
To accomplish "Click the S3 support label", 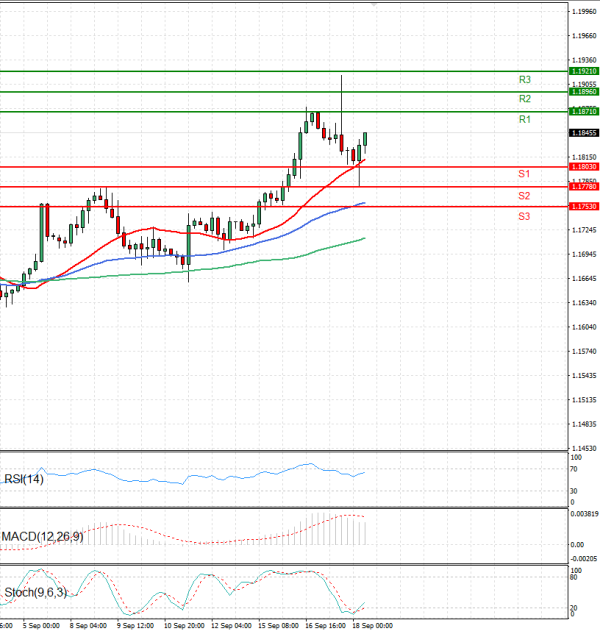I will pos(524,216).
